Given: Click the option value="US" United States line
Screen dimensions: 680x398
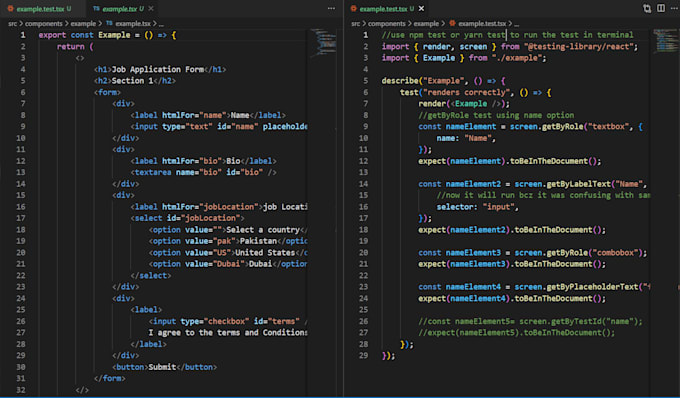Looking at the screenshot, I should pos(228,253).
